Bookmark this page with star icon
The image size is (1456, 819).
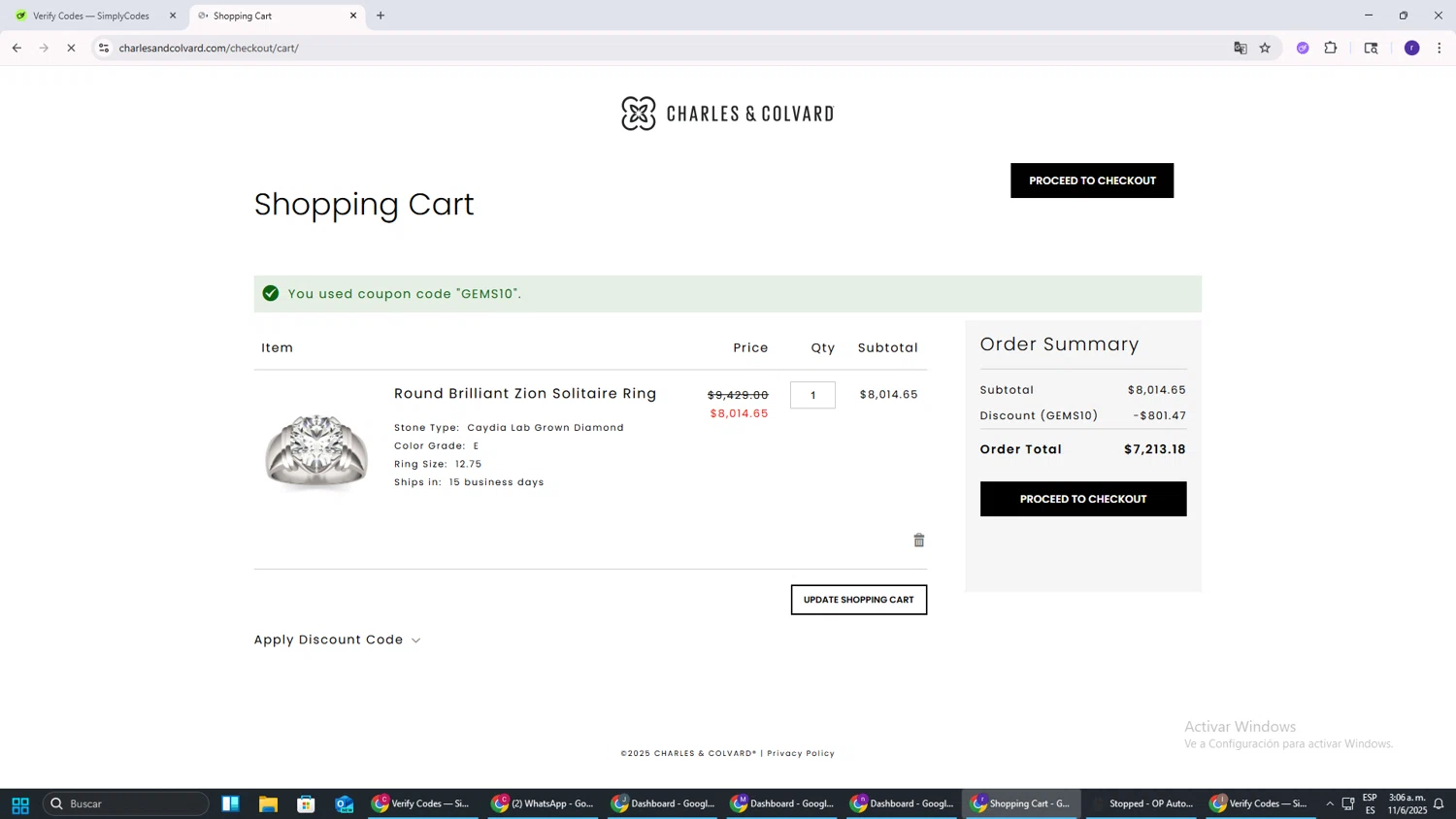1265,48
